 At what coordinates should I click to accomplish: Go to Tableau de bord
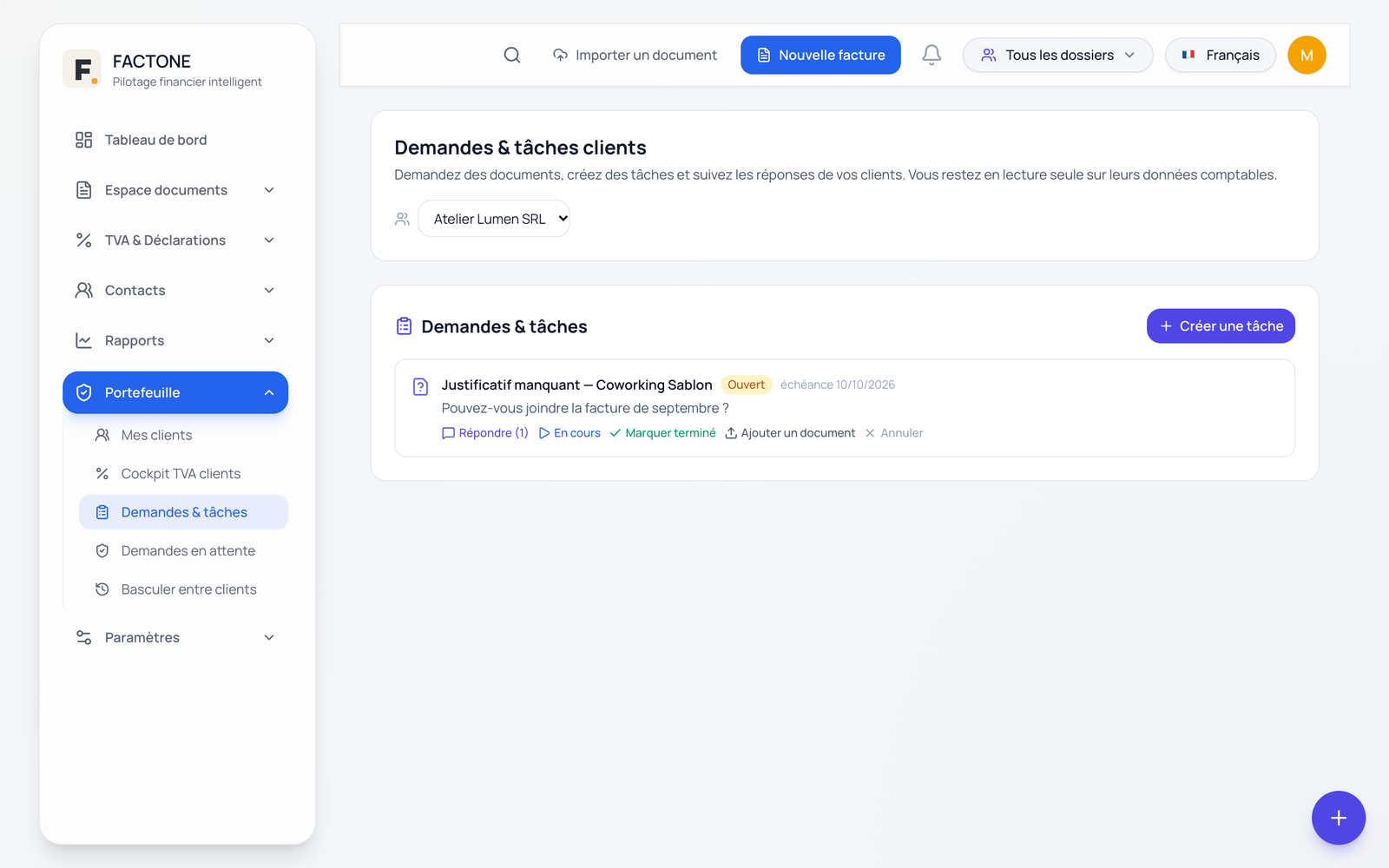175,140
